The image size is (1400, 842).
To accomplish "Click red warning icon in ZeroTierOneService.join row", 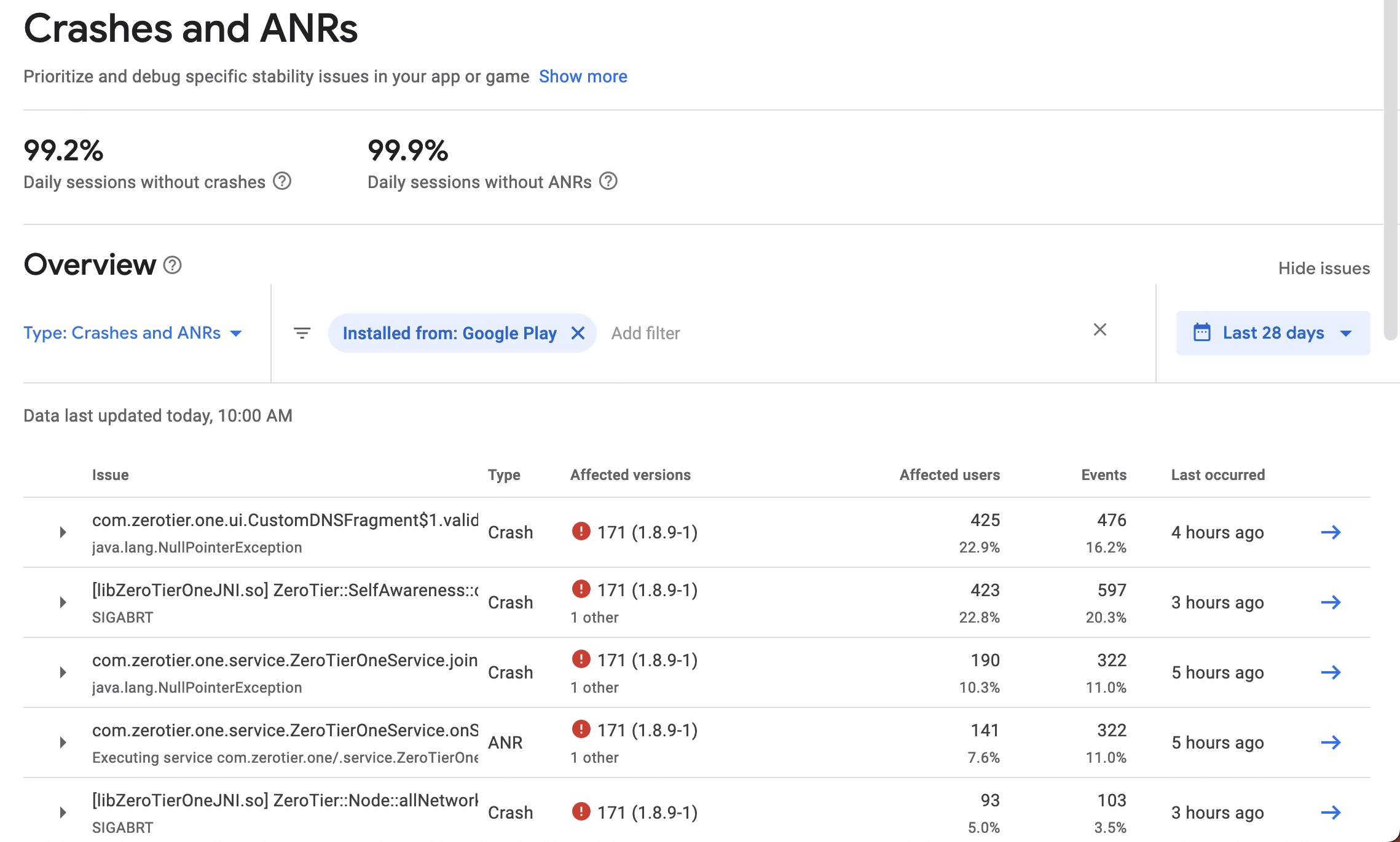I will pos(581,659).
